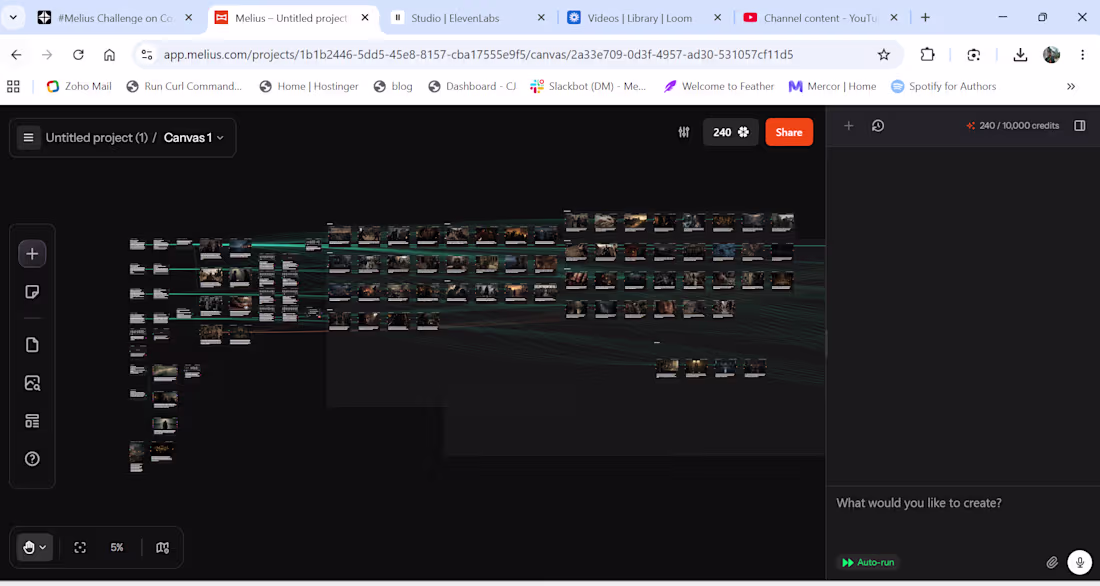Open the apps grid in bookmarks bar

point(13,86)
